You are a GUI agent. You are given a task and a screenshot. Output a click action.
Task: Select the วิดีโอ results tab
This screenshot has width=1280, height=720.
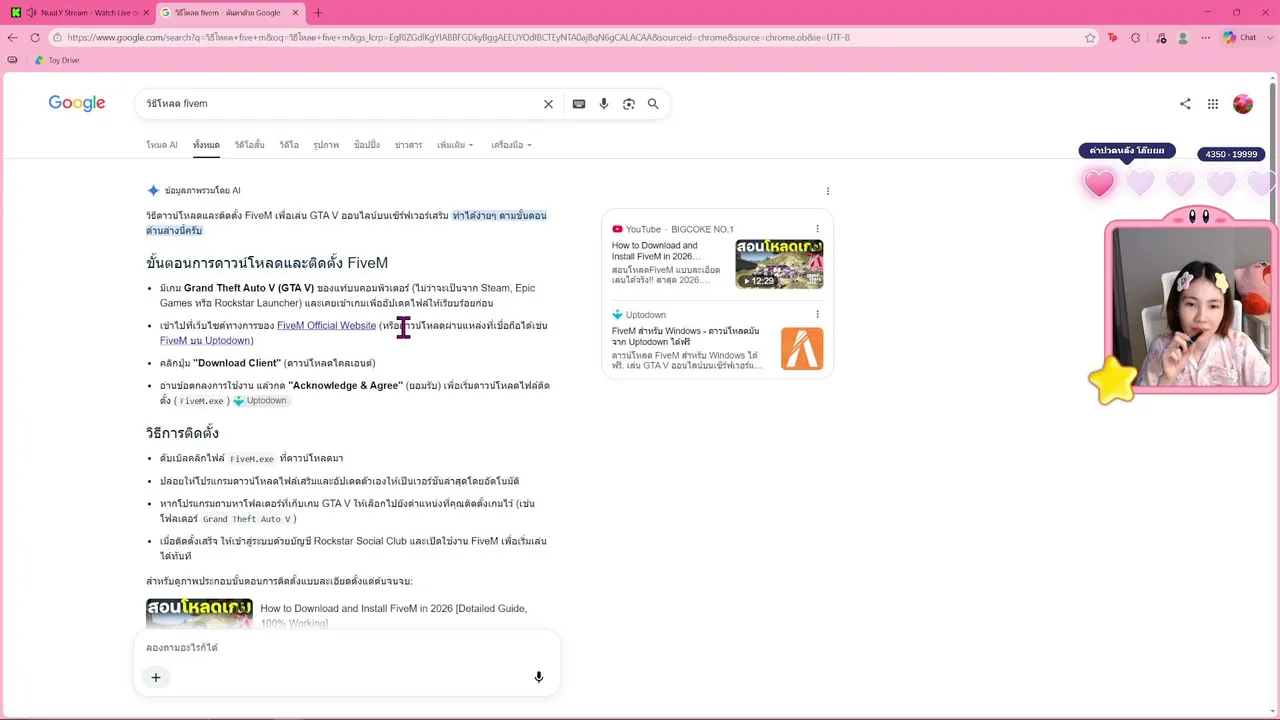tap(289, 145)
